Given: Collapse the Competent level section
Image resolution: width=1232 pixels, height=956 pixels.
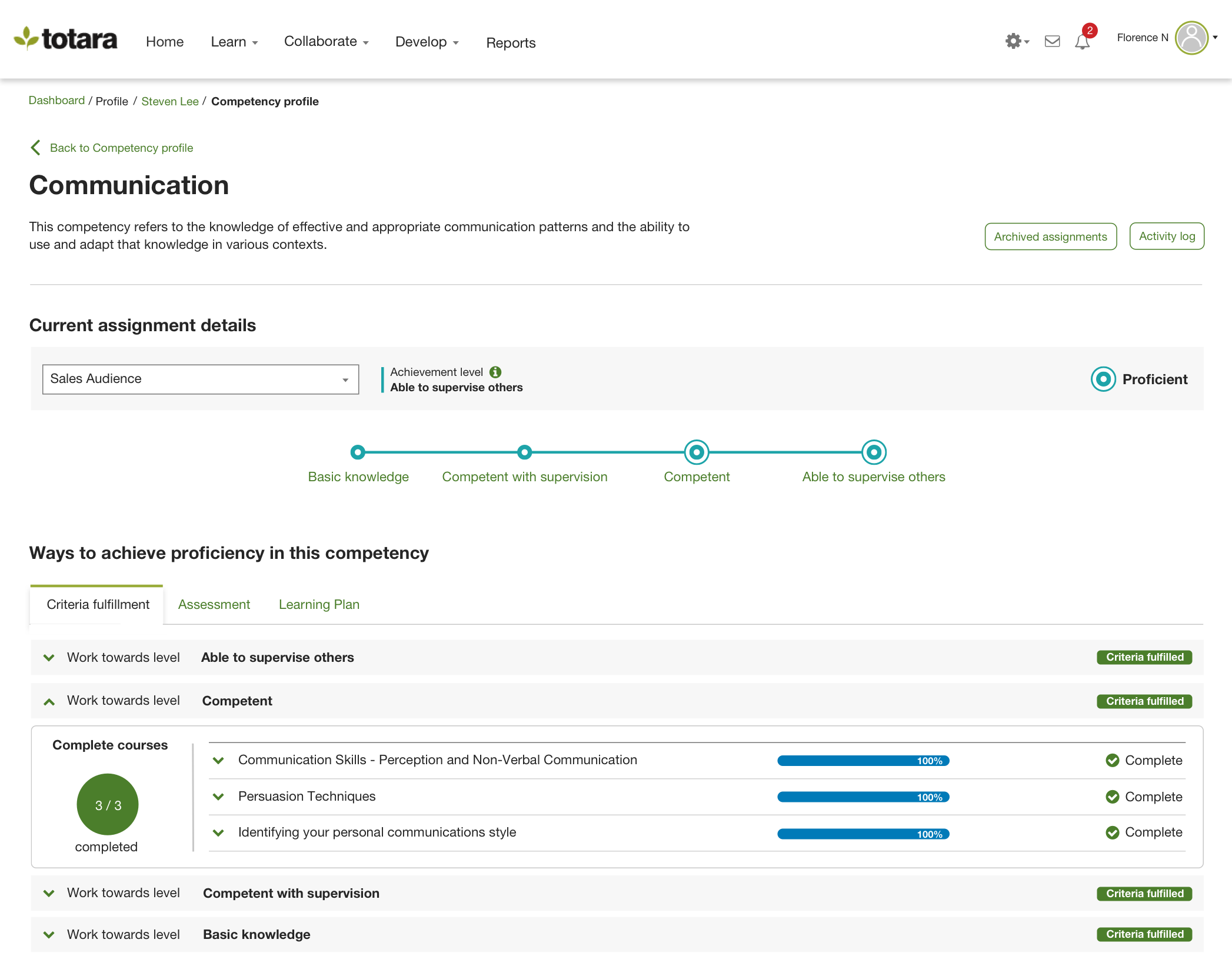Looking at the screenshot, I should (x=49, y=701).
